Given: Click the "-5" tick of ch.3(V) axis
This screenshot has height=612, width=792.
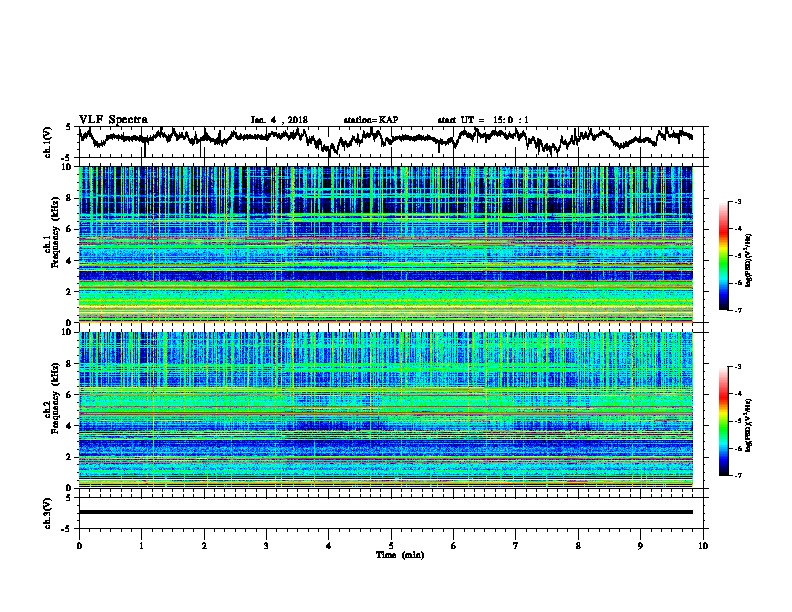Looking at the screenshot, I should (x=68, y=529).
